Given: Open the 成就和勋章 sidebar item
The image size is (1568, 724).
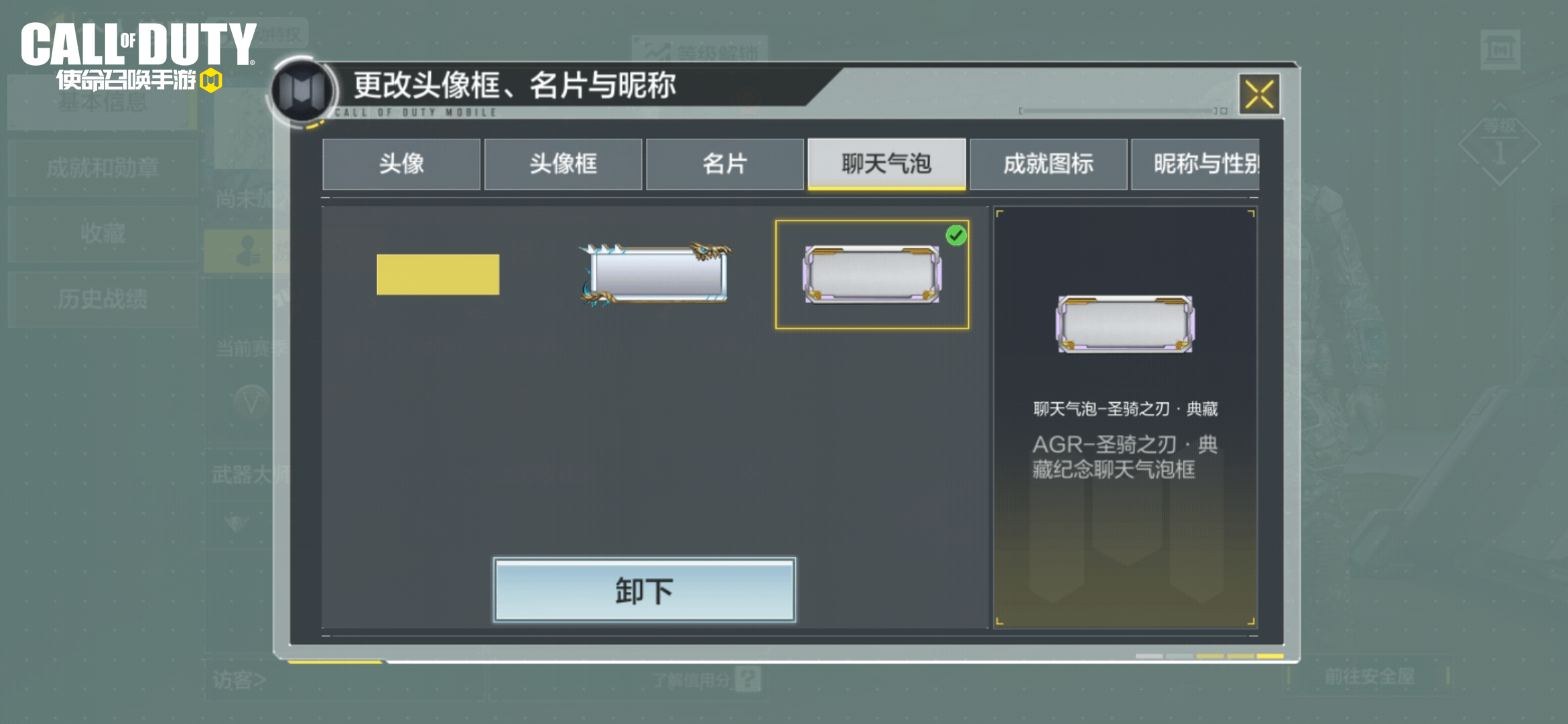Looking at the screenshot, I should click(103, 168).
